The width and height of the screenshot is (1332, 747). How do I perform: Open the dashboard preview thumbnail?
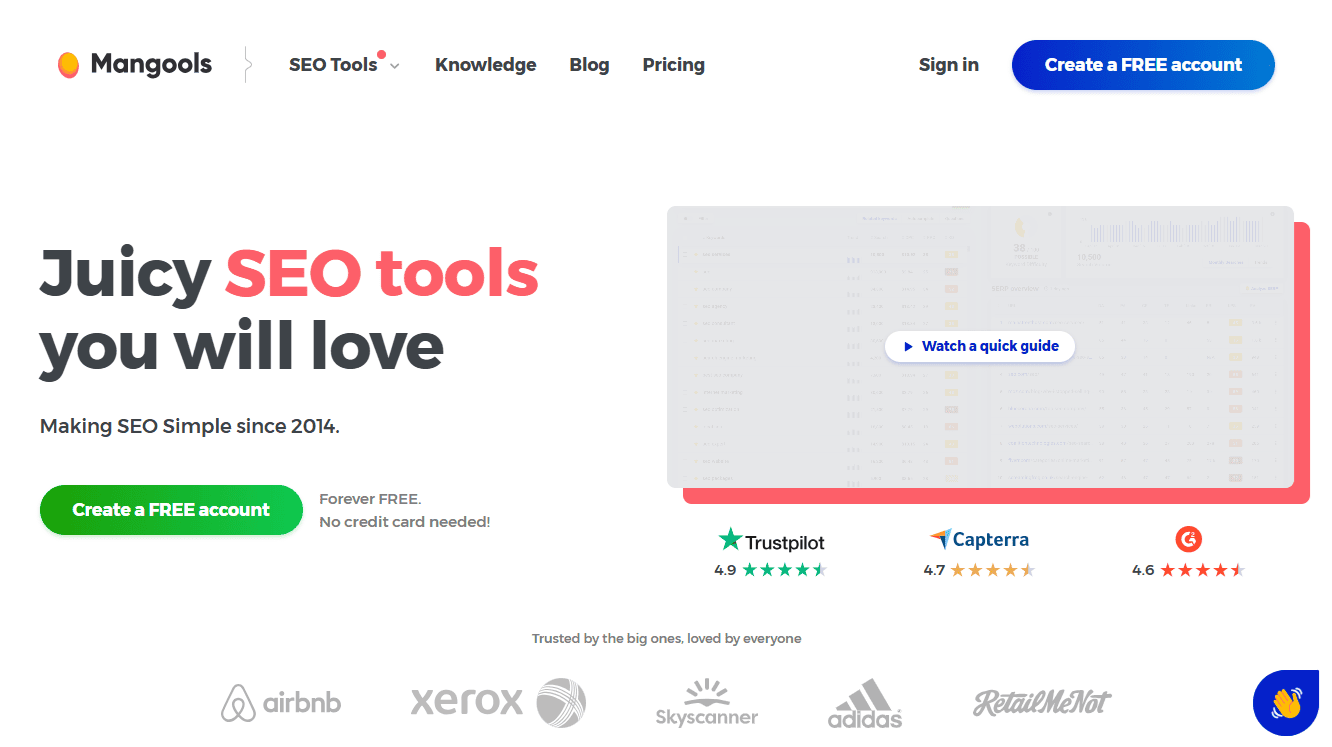(980, 347)
